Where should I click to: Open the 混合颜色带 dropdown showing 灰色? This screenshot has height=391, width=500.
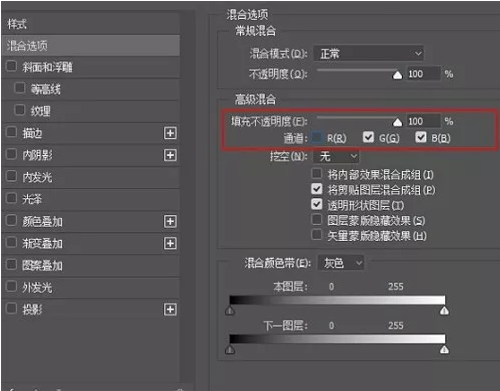[341, 263]
